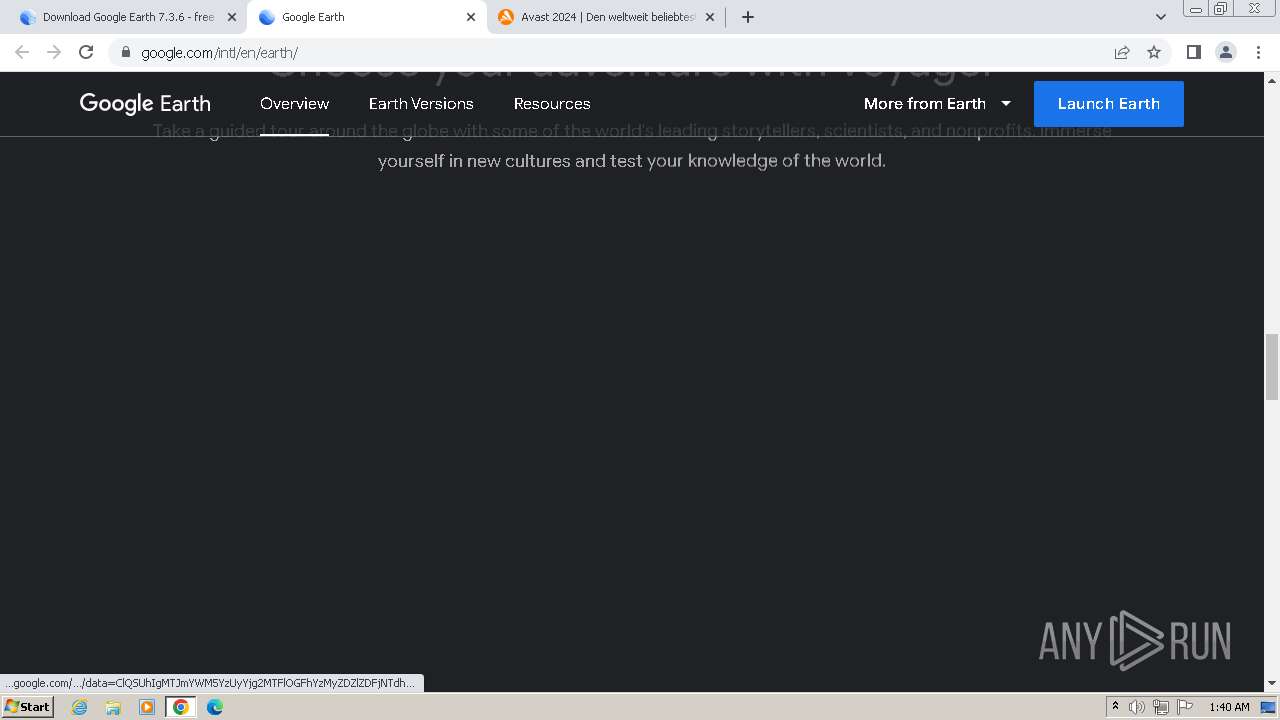Open media player taskbar icon
This screenshot has height=720, width=1280.
tap(147, 707)
